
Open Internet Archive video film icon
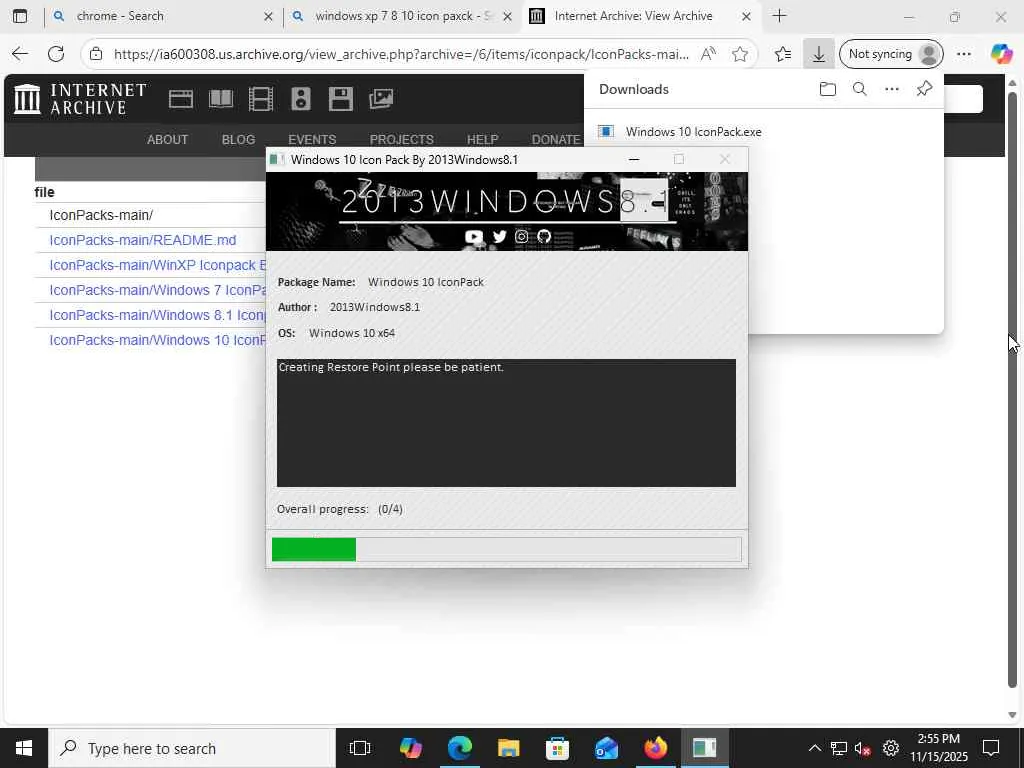[x=261, y=99]
